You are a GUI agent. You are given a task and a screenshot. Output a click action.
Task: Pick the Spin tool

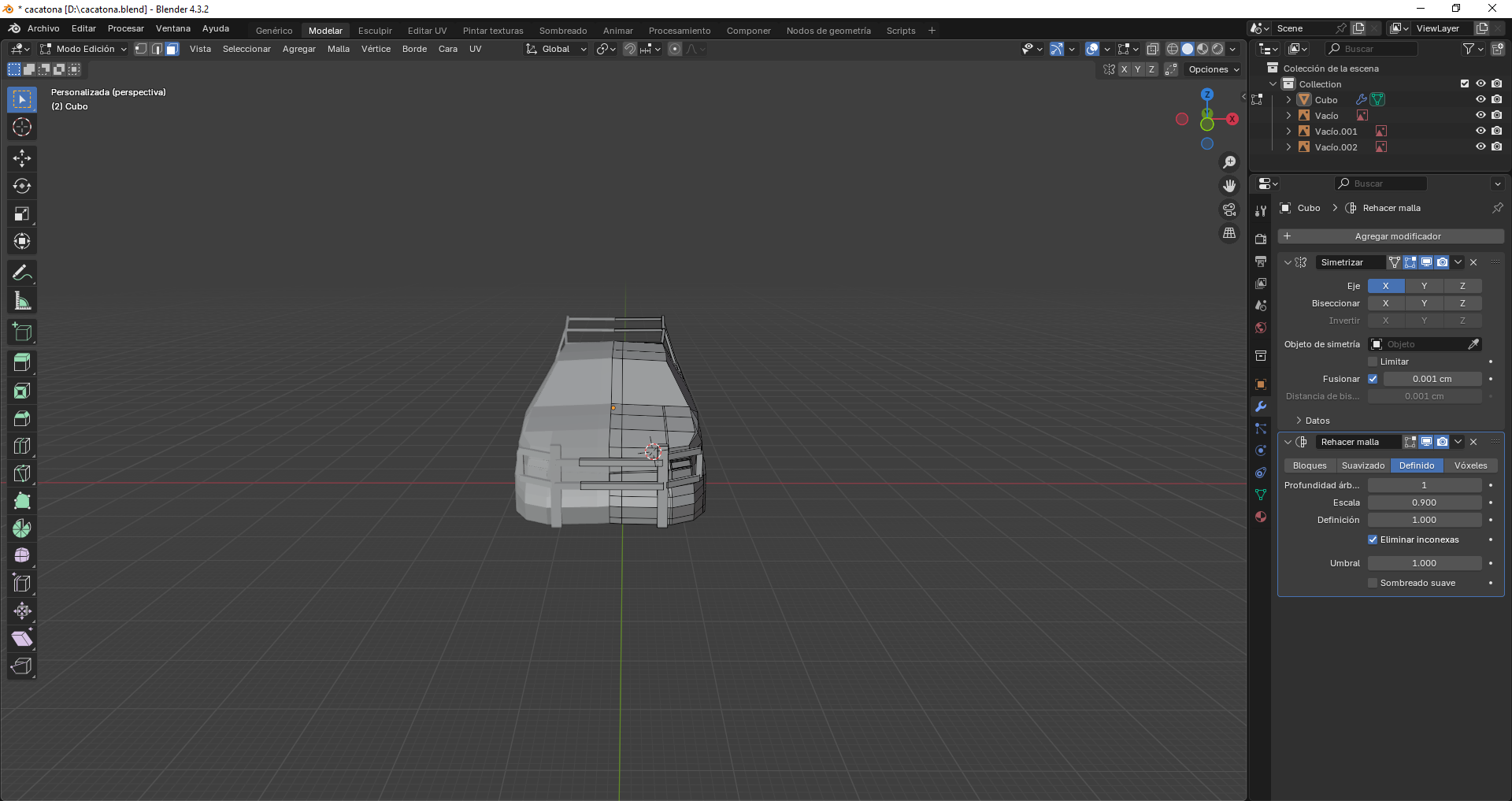[22, 528]
